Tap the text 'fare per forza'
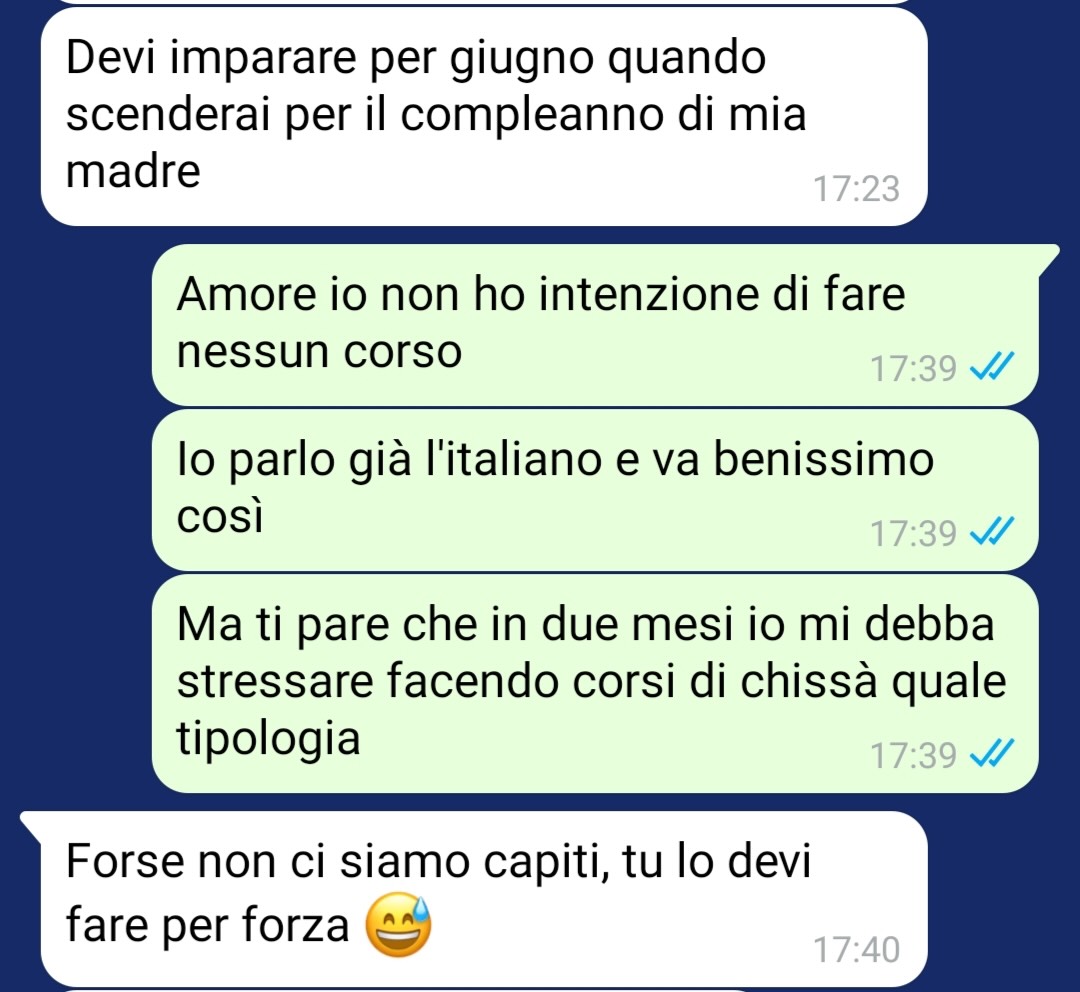This screenshot has width=1080, height=992. pyautogui.click(x=207, y=925)
